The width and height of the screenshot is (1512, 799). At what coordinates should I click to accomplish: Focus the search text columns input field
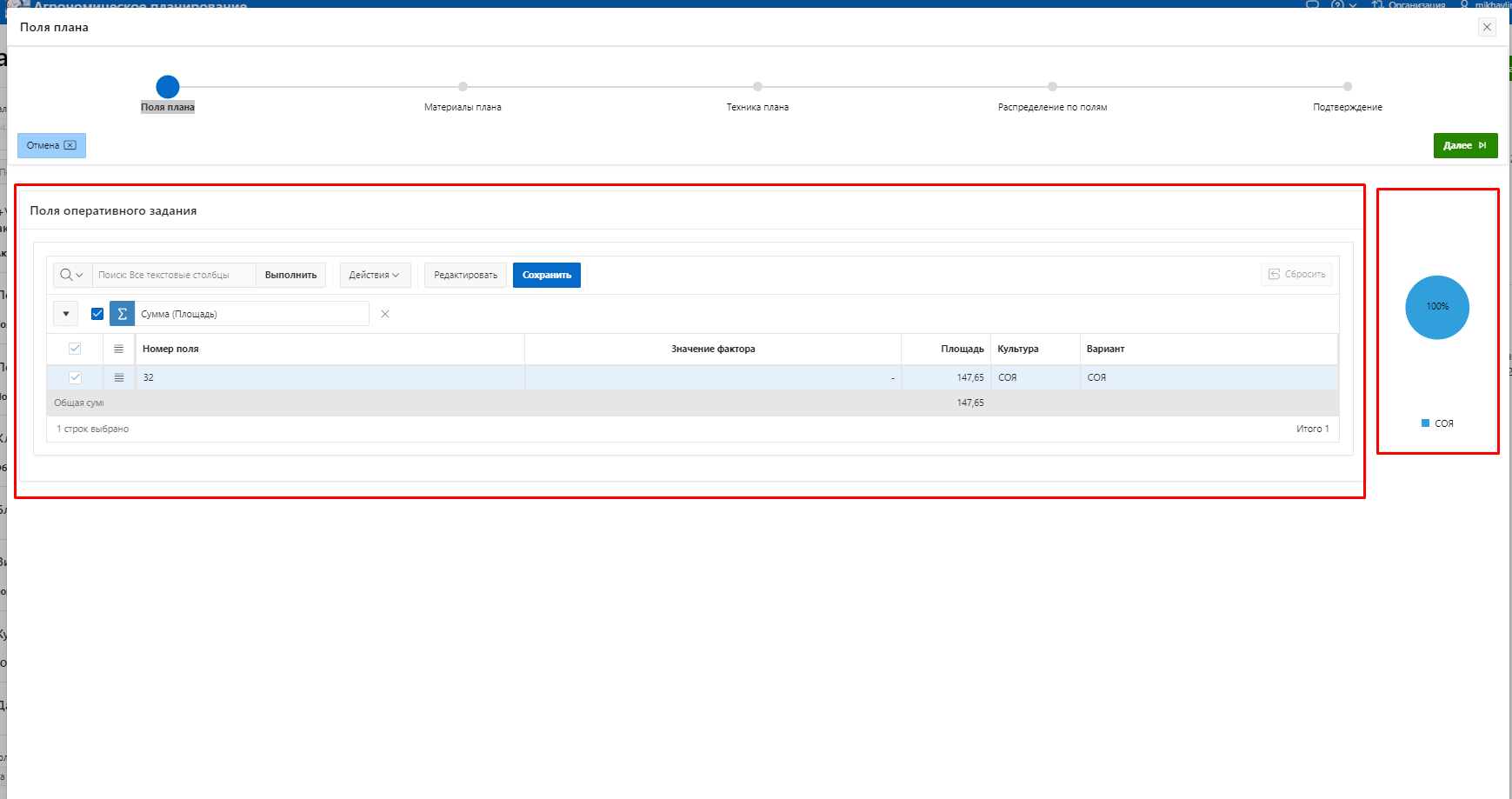(174, 275)
